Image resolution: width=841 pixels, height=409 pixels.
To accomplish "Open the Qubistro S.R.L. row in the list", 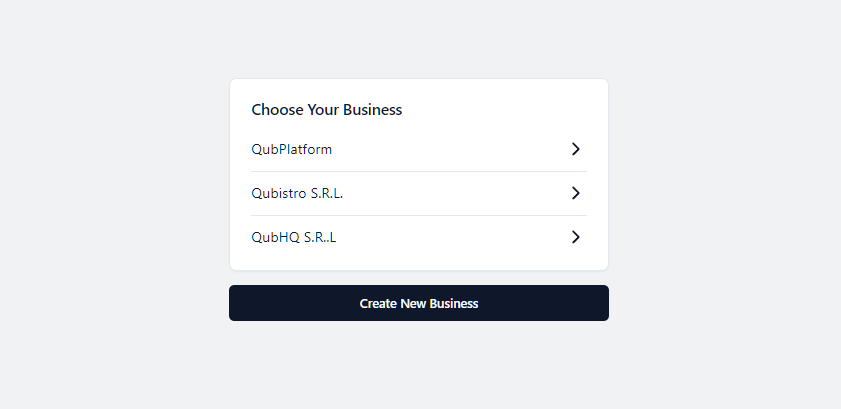I will tap(419, 194).
